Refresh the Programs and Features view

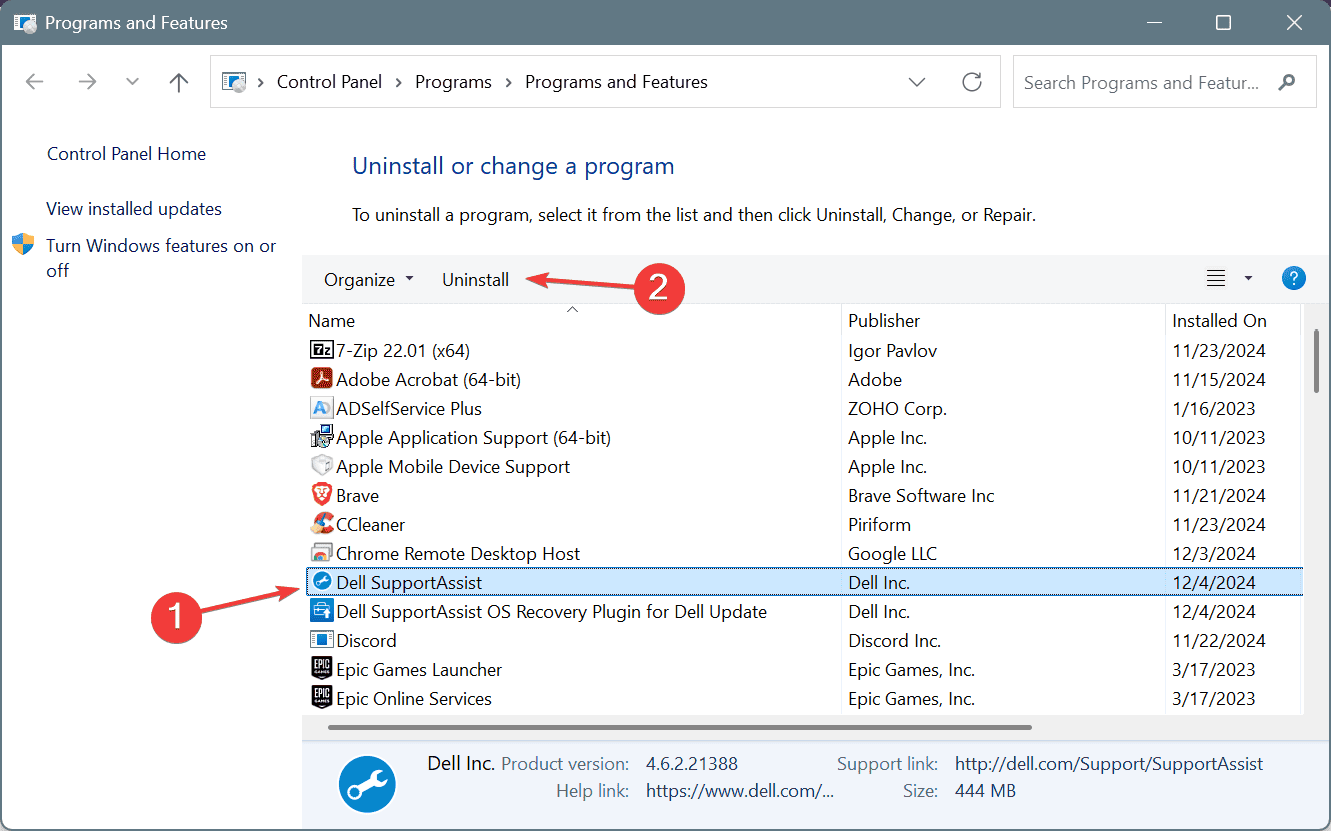tap(972, 82)
